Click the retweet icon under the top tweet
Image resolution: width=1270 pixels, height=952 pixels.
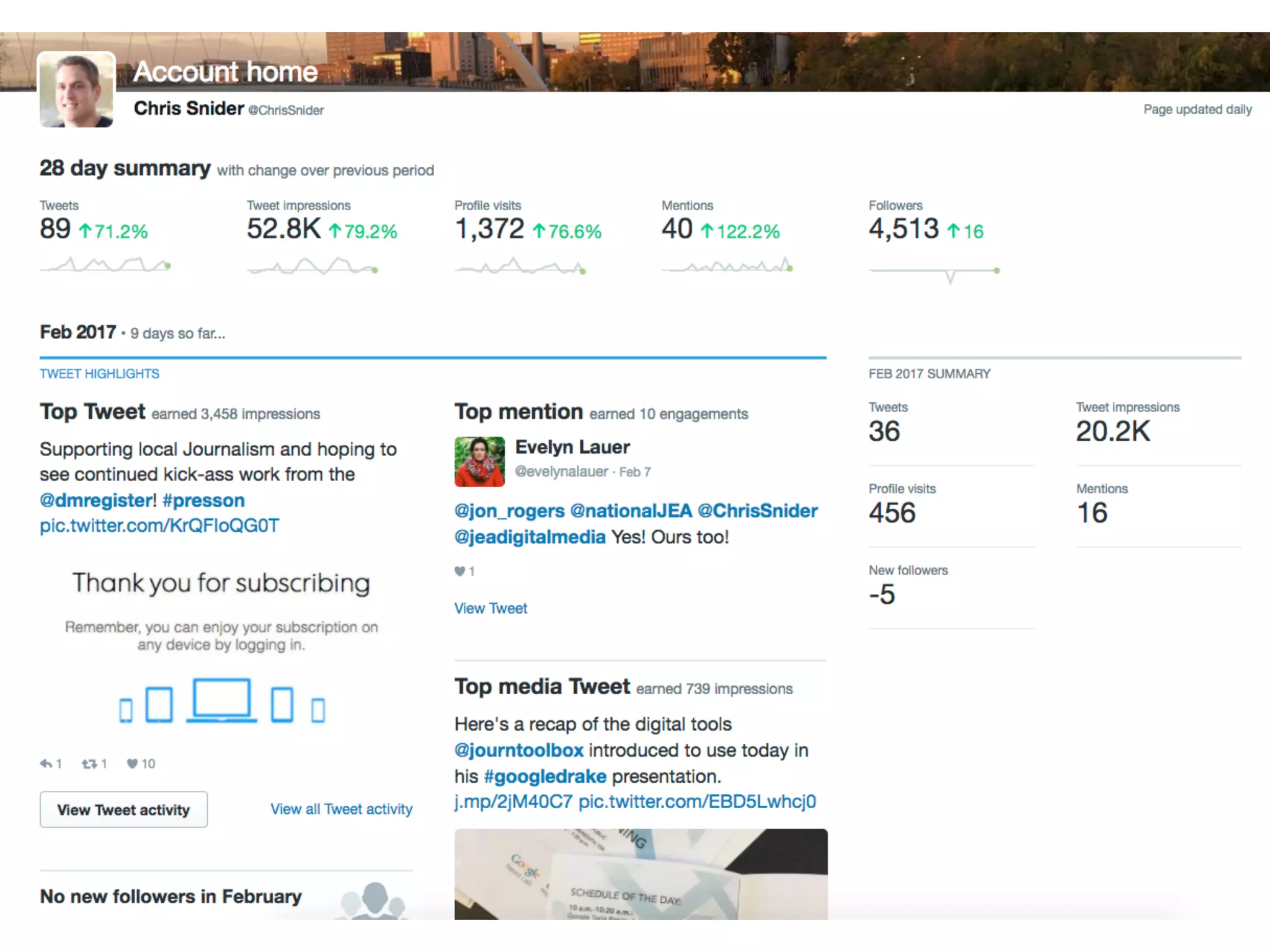[89, 764]
